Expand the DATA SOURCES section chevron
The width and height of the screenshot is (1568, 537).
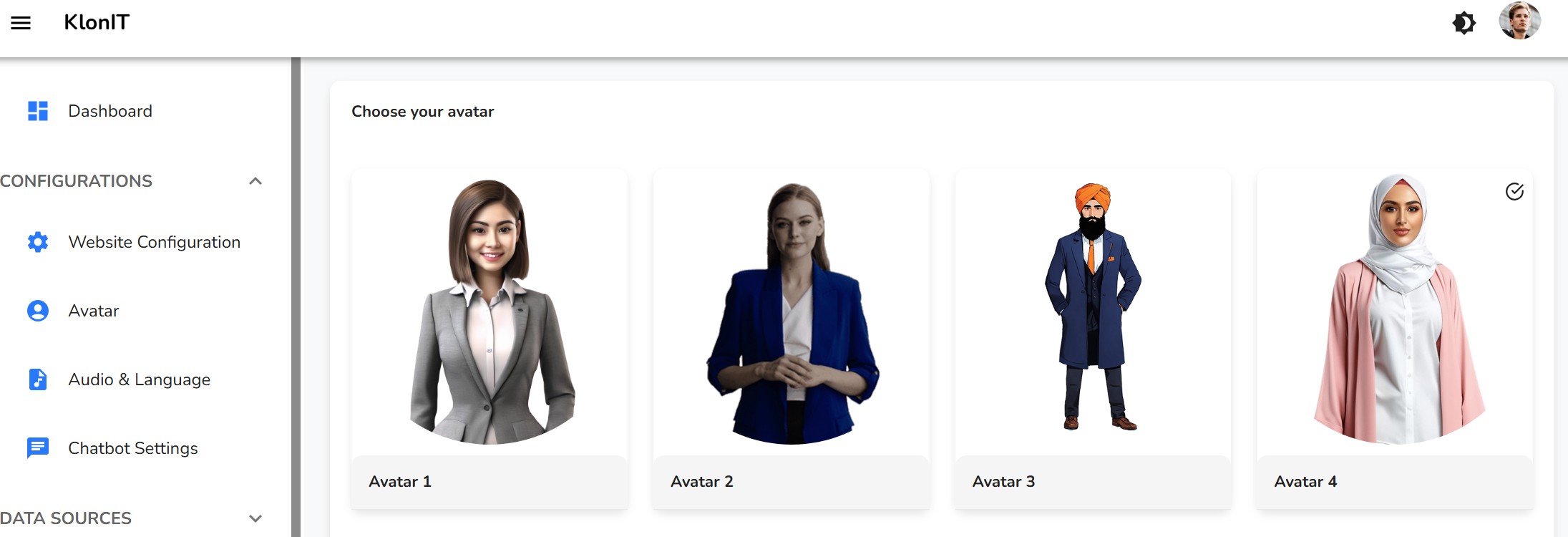(255, 518)
